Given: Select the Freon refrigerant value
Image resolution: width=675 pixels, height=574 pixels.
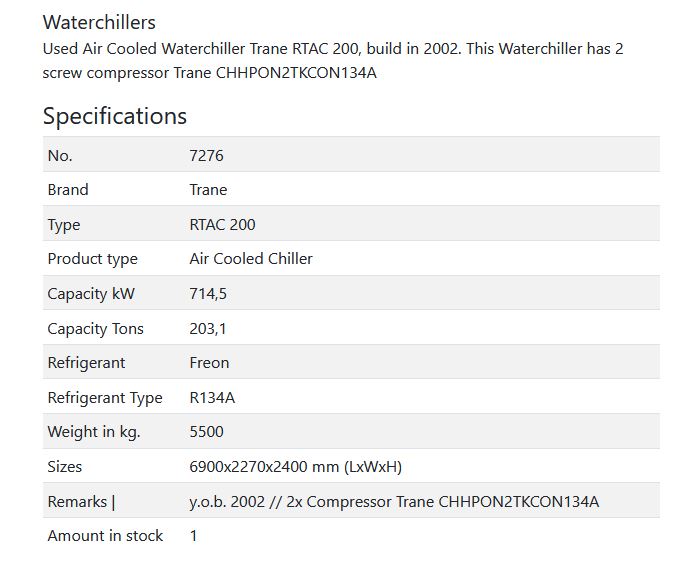Looking at the screenshot, I should point(209,363).
